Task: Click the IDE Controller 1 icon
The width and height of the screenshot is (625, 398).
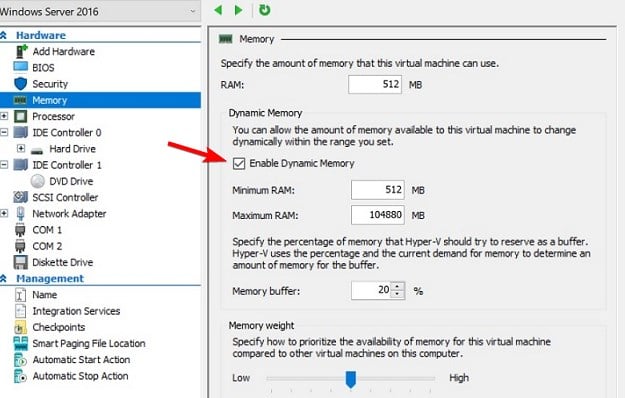Action: 20,165
